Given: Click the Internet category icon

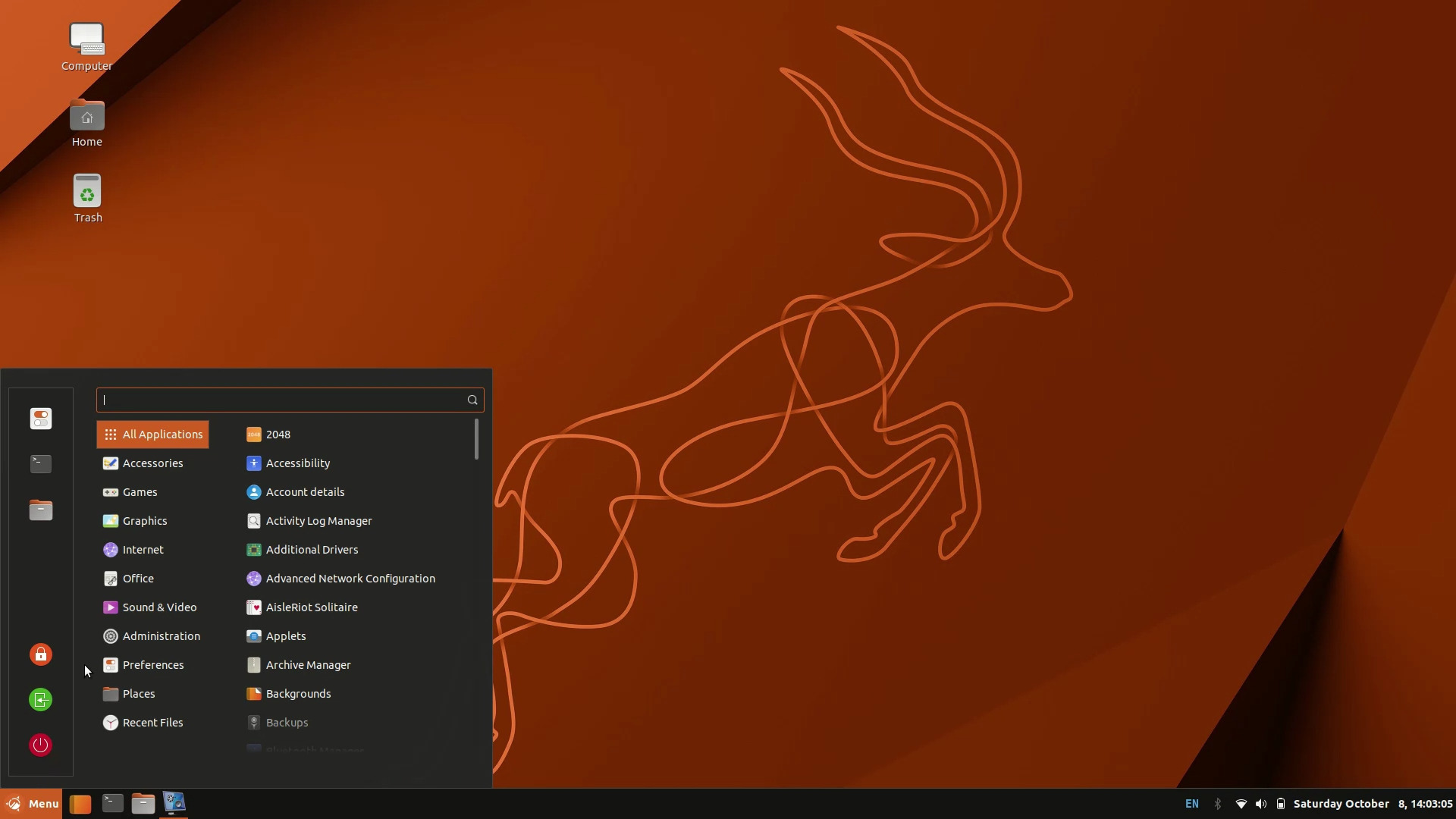Looking at the screenshot, I should tap(110, 549).
